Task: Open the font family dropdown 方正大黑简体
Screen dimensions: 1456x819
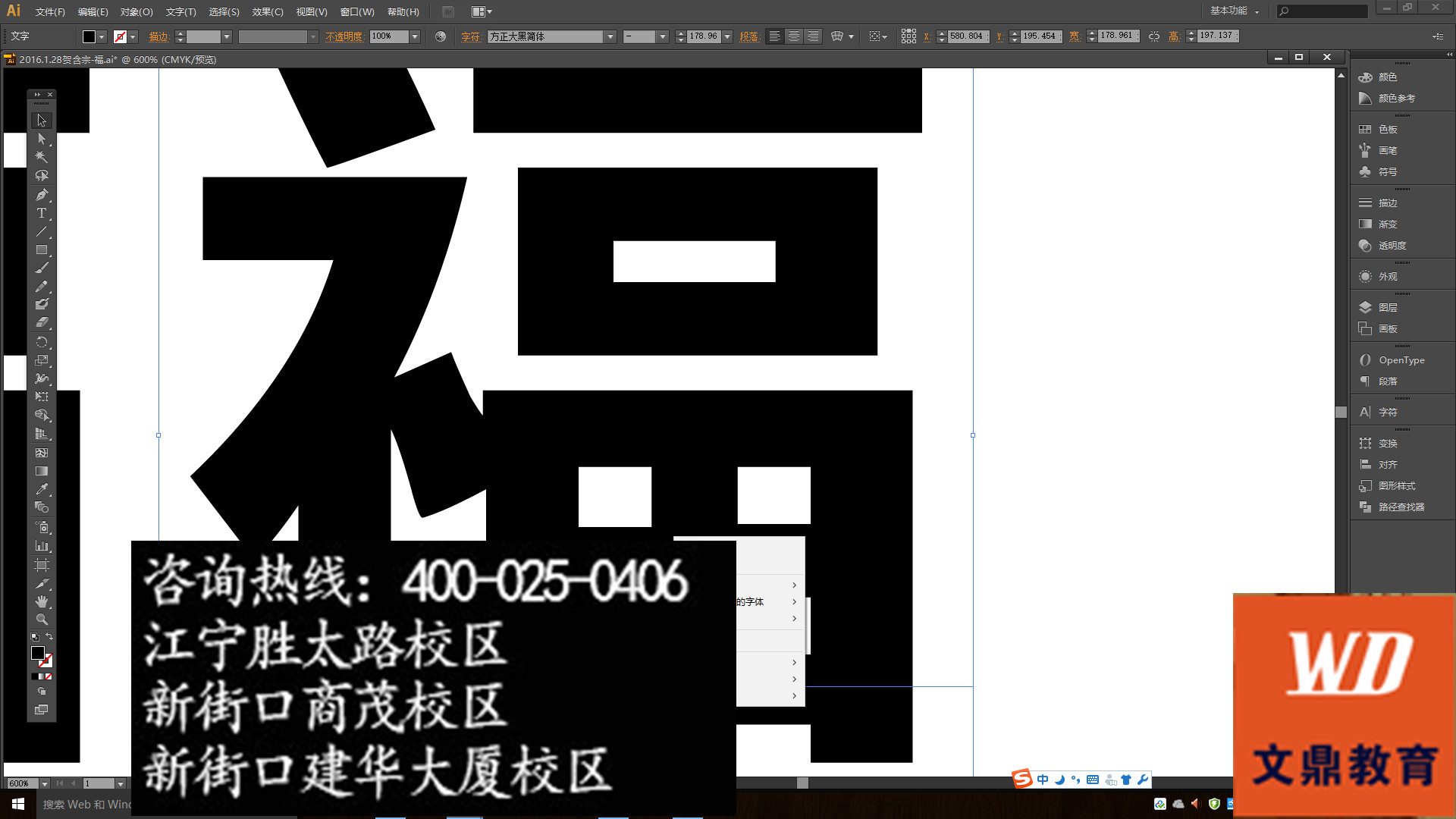Action: pos(610,36)
